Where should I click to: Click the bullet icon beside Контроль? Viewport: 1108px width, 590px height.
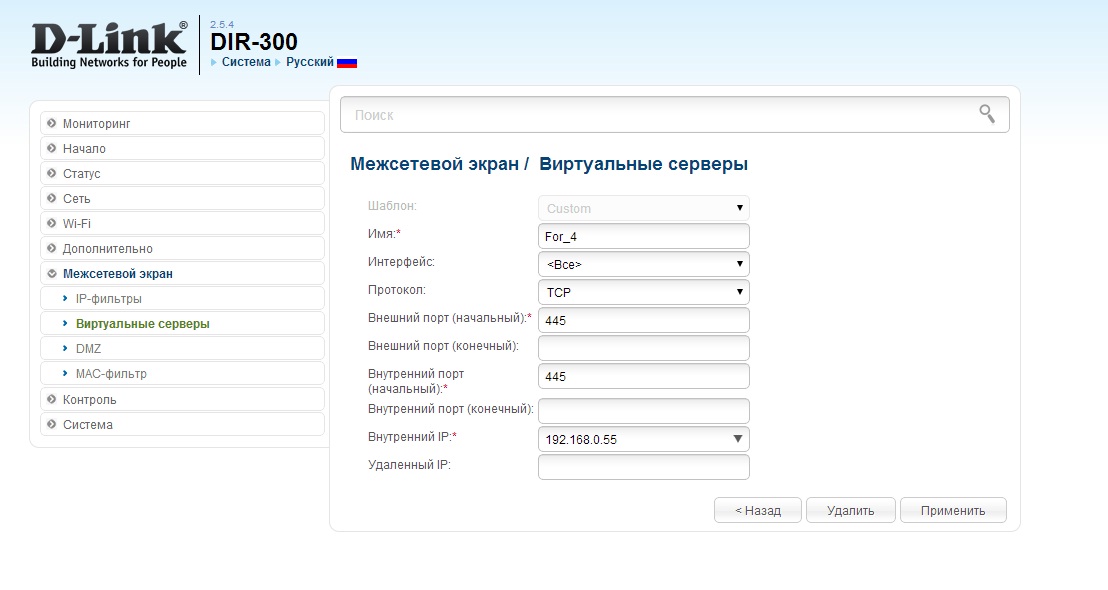(52, 399)
